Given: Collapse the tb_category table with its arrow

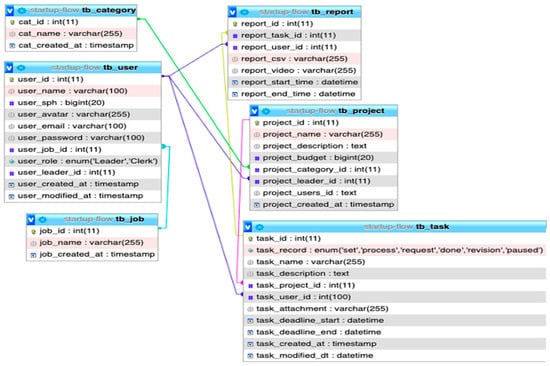Looking at the screenshot, I should point(10,11).
